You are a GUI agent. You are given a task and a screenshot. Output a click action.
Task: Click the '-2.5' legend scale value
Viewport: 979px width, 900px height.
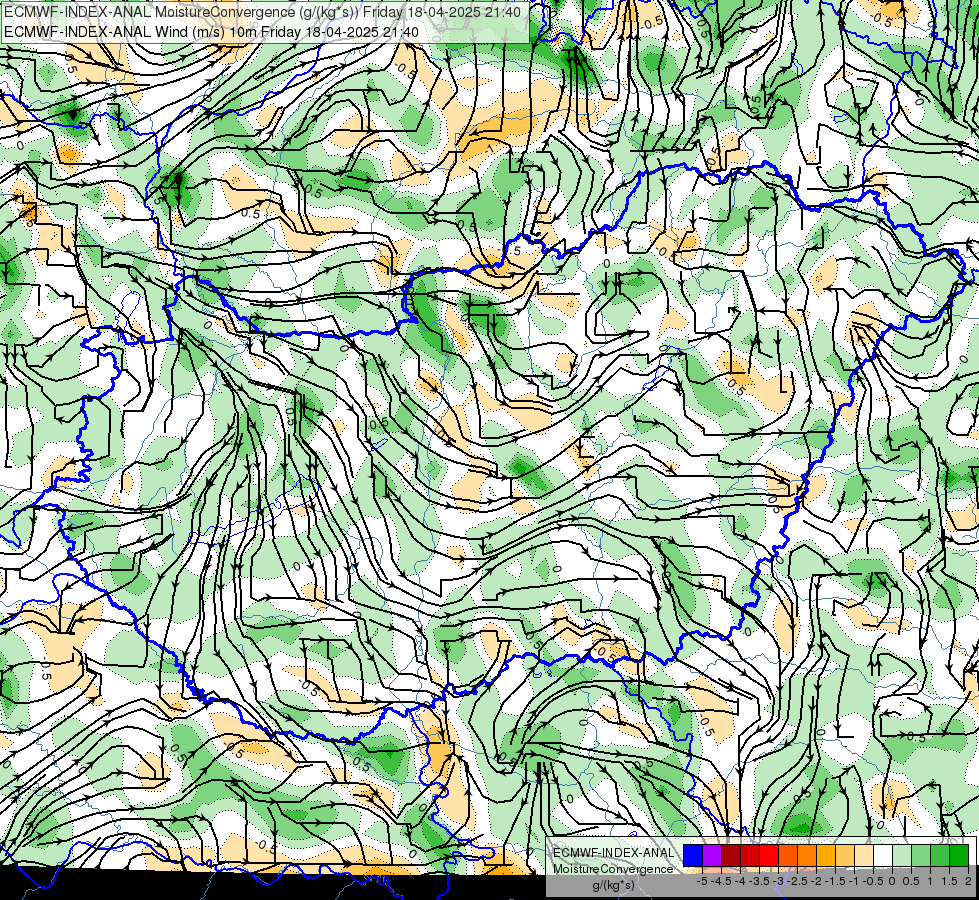click(x=797, y=881)
